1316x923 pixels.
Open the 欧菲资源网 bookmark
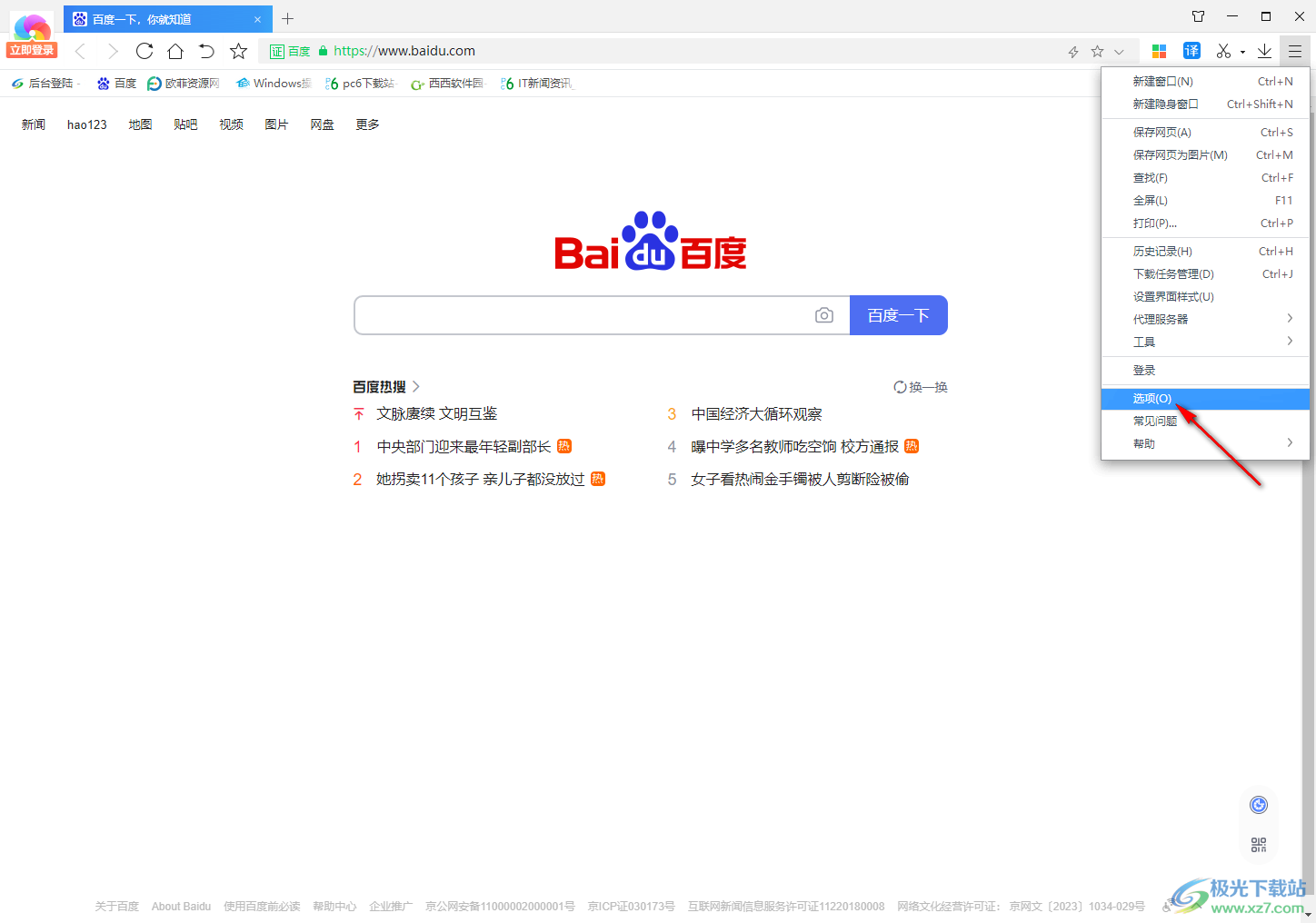(184, 83)
